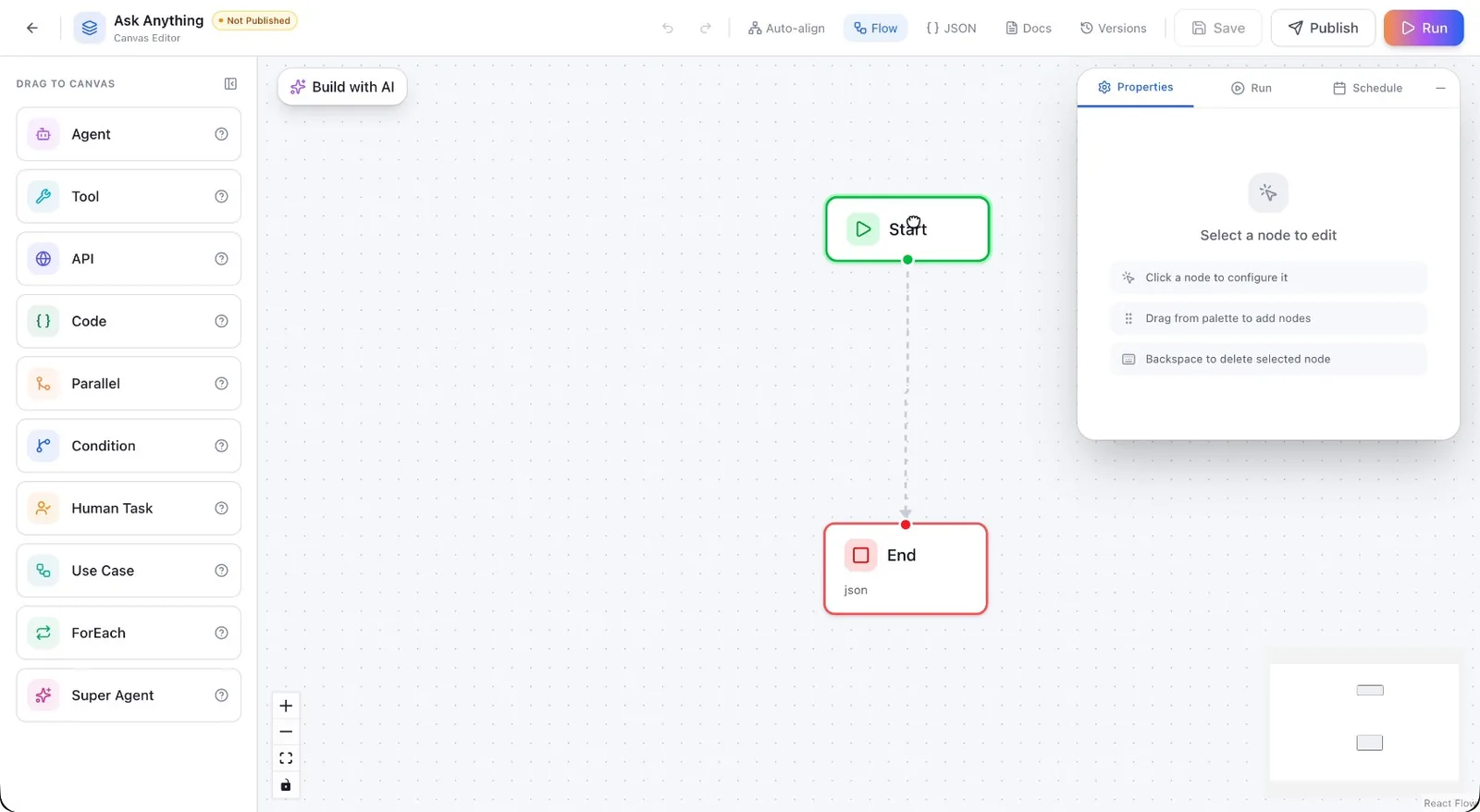Open help for the Use Case node

(221, 571)
